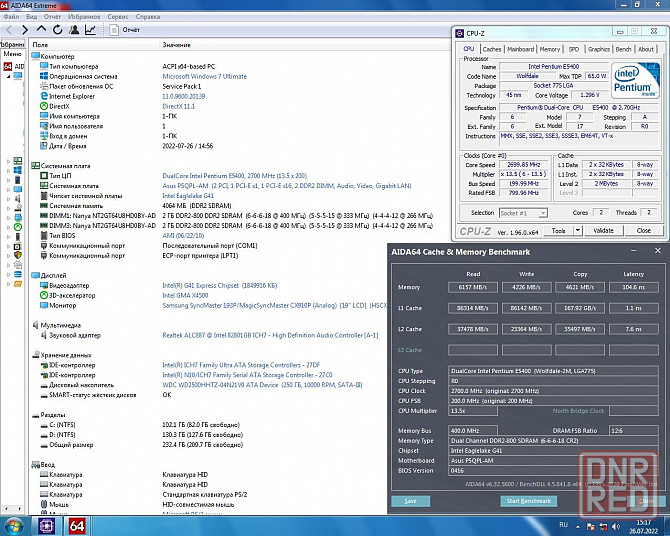Click Save button in AIDA64 benchmark window
Screen dimensions: 670x536
[x=411, y=500]
